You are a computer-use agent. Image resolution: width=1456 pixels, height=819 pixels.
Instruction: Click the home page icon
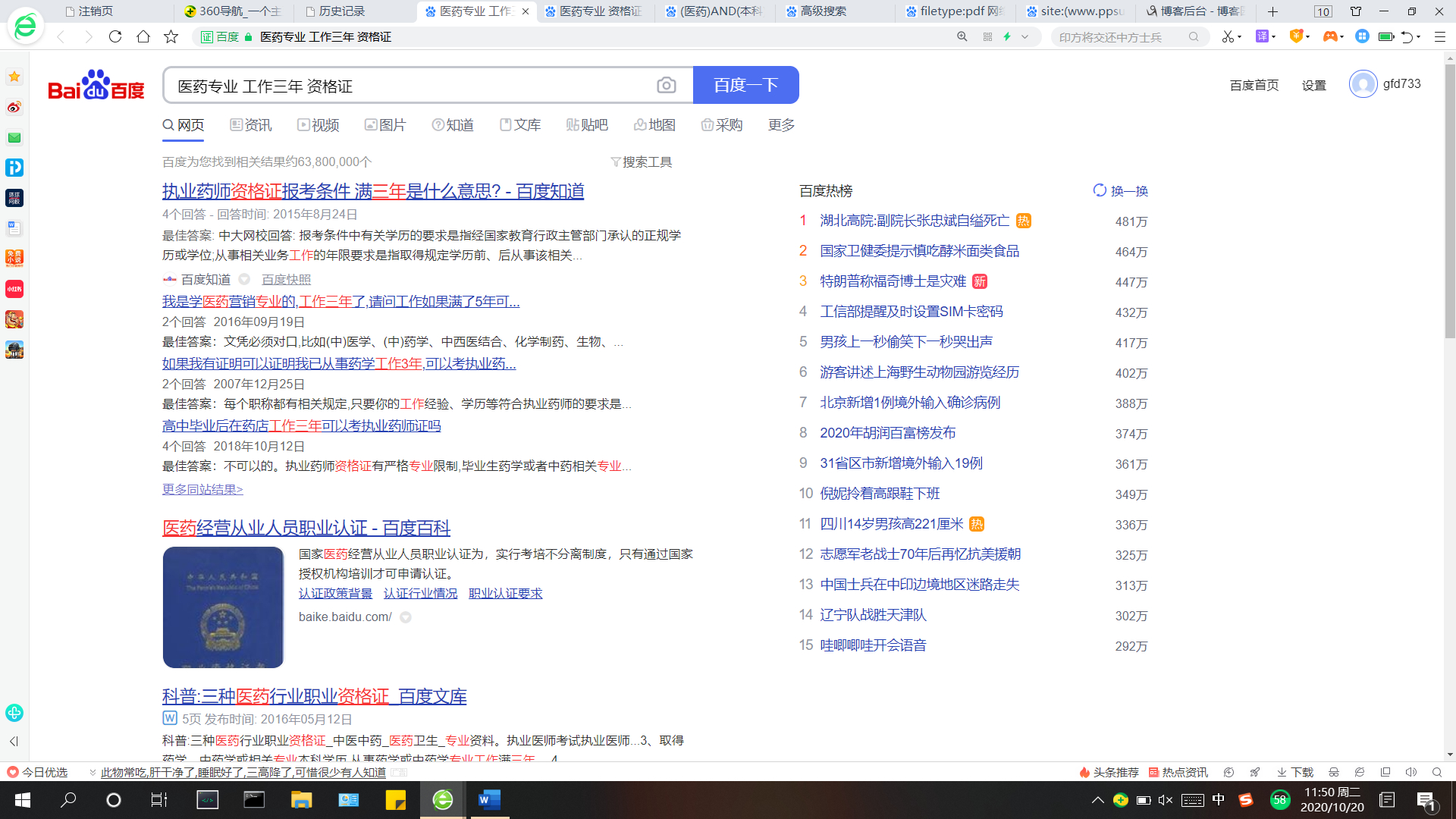[143, 36]
